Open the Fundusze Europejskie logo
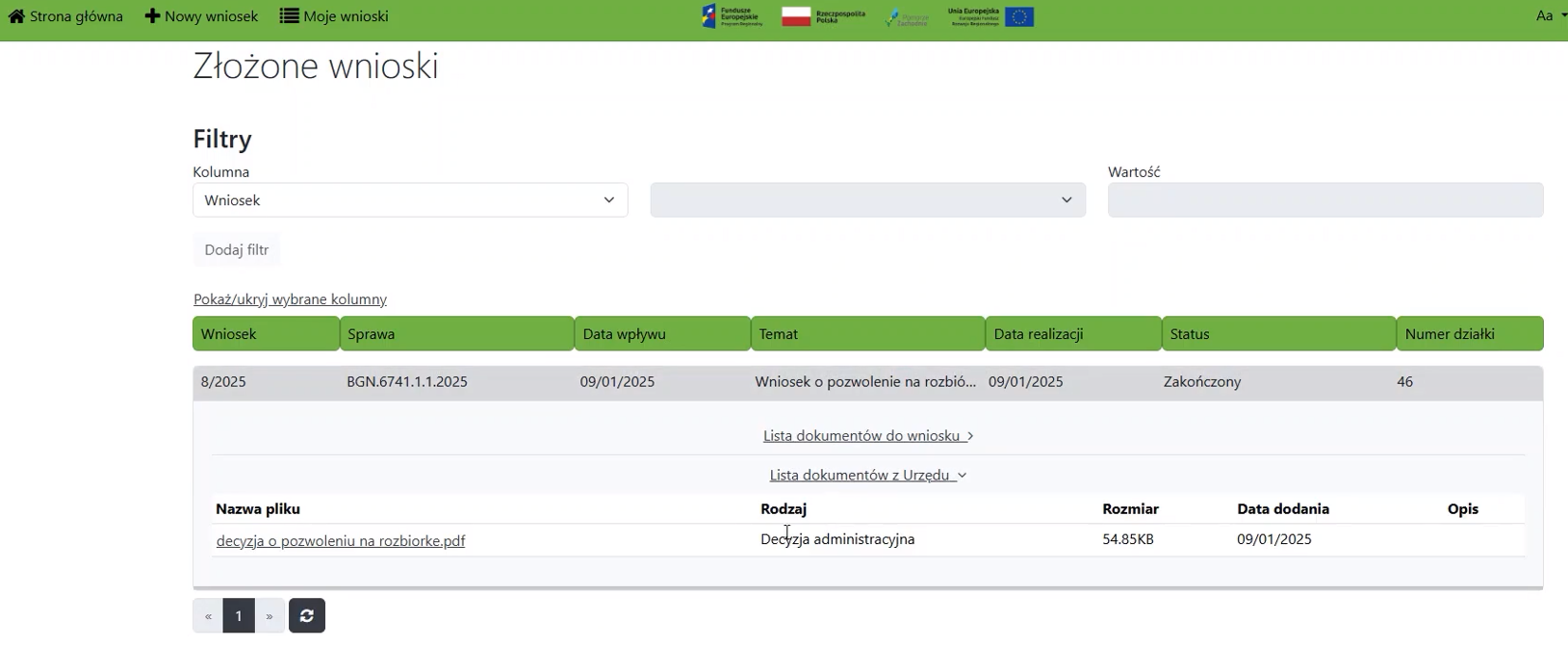Image resolution: width=1568 pixels, height=647 pixels. (x=733, y=16)
